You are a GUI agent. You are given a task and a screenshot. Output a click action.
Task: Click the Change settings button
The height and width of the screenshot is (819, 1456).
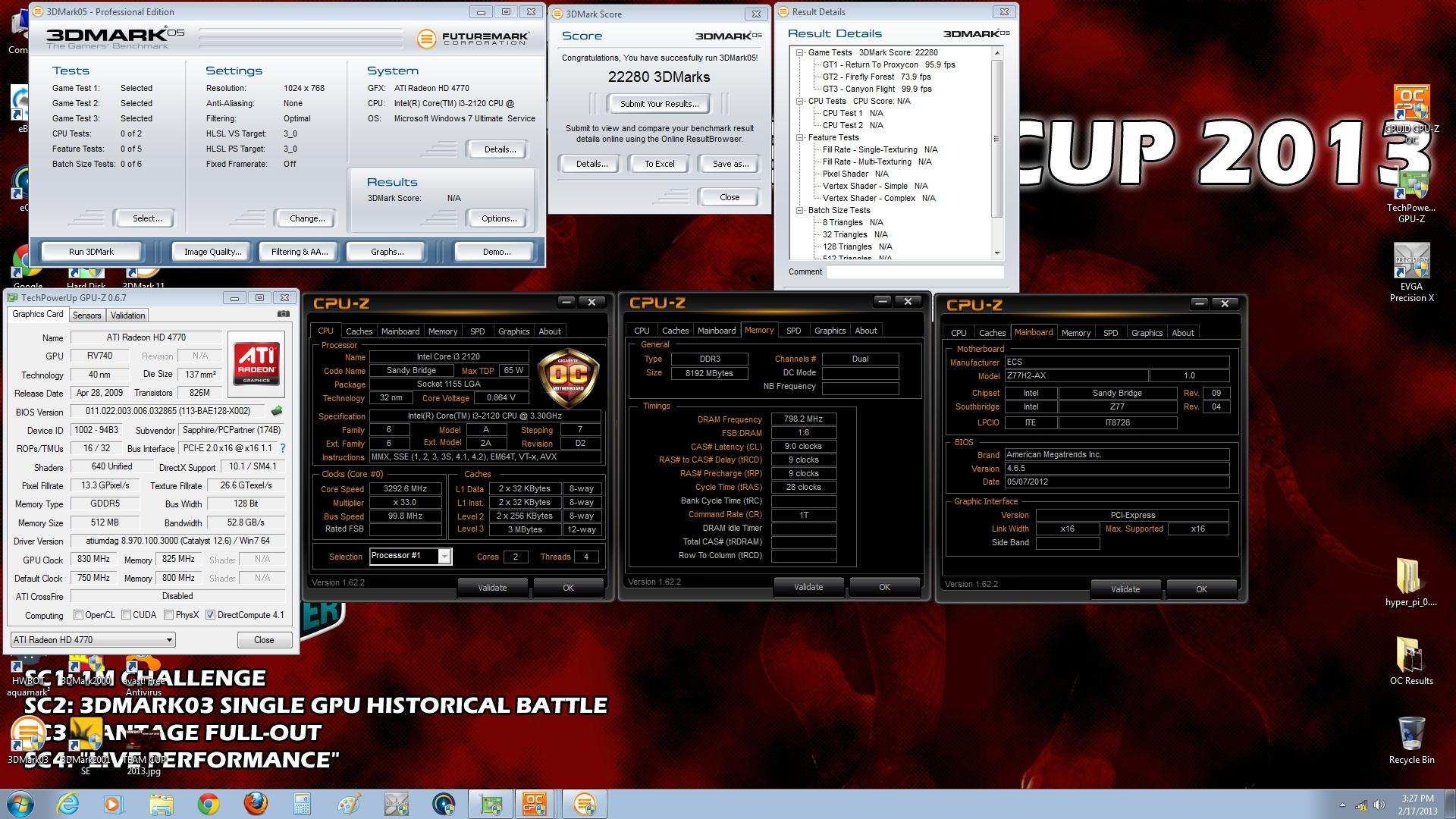coord(307,218)
